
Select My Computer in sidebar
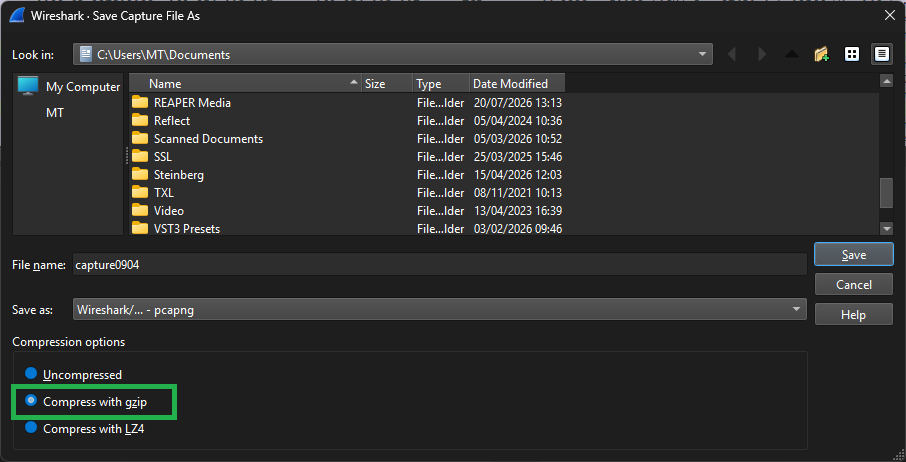point(69,87)
